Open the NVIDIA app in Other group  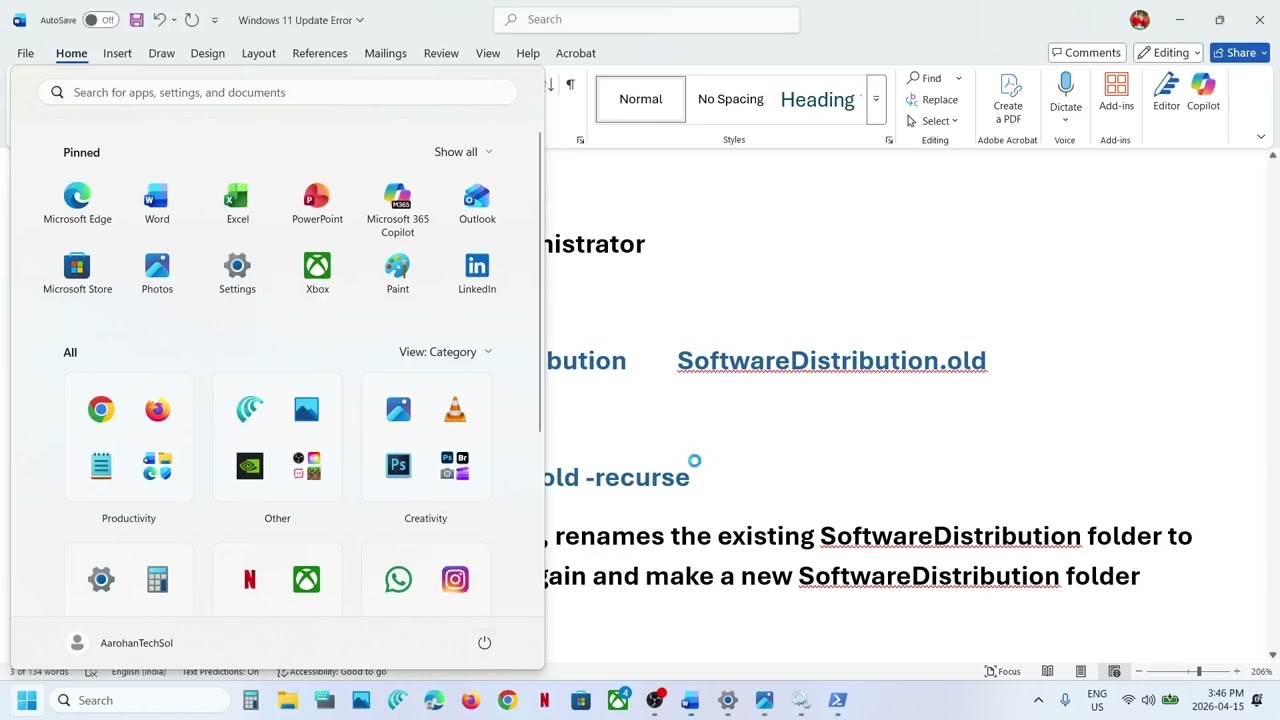pyautogui.click(x=250, y=466)
